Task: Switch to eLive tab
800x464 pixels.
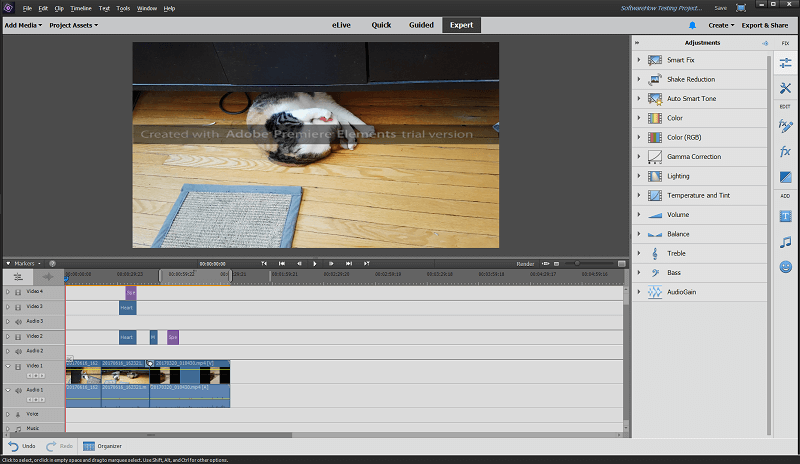Action: (341, 25)
